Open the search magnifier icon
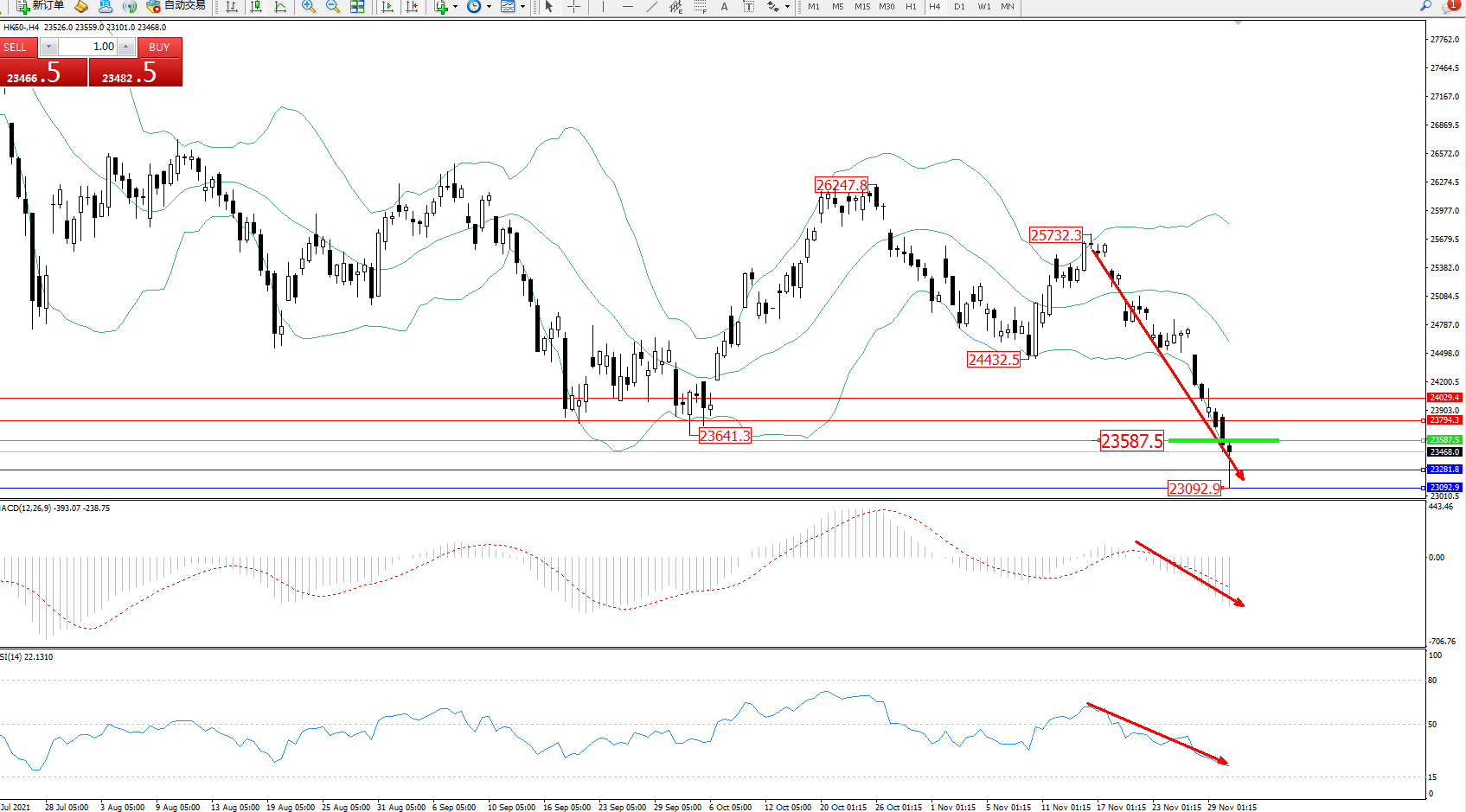Image resolution: width=1466 pixels, height=812 pixels. coord(1426,6)
